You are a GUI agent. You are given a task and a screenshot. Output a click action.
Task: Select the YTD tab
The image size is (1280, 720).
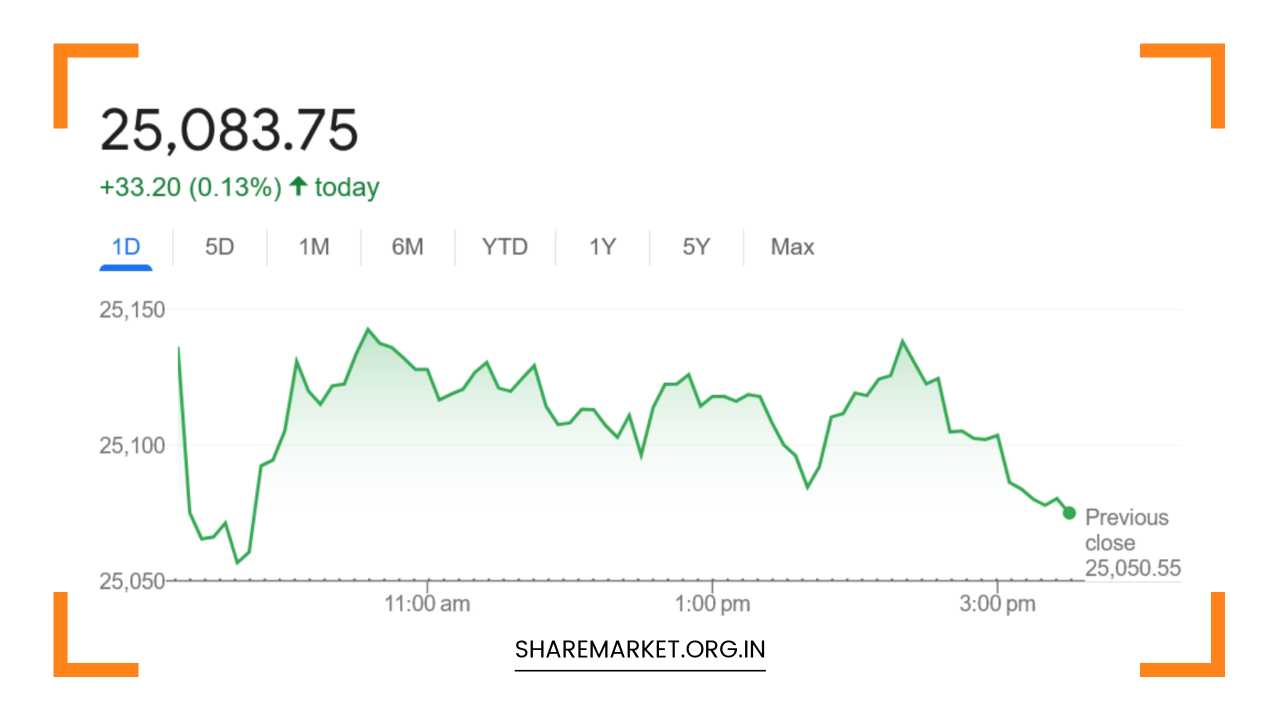click(x=504, y=247)
